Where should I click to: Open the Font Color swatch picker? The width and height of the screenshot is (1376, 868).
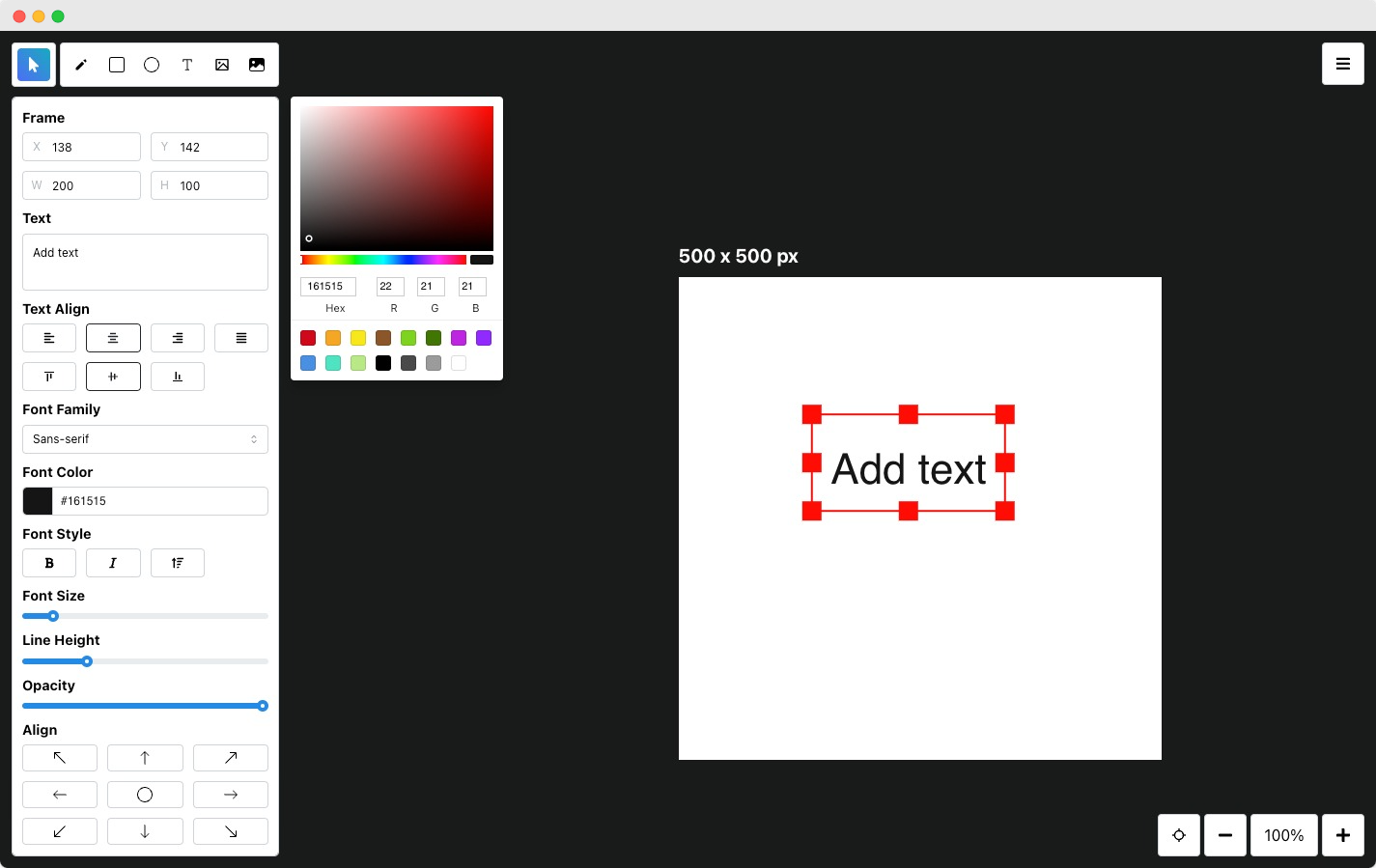[x=38, y=501]
